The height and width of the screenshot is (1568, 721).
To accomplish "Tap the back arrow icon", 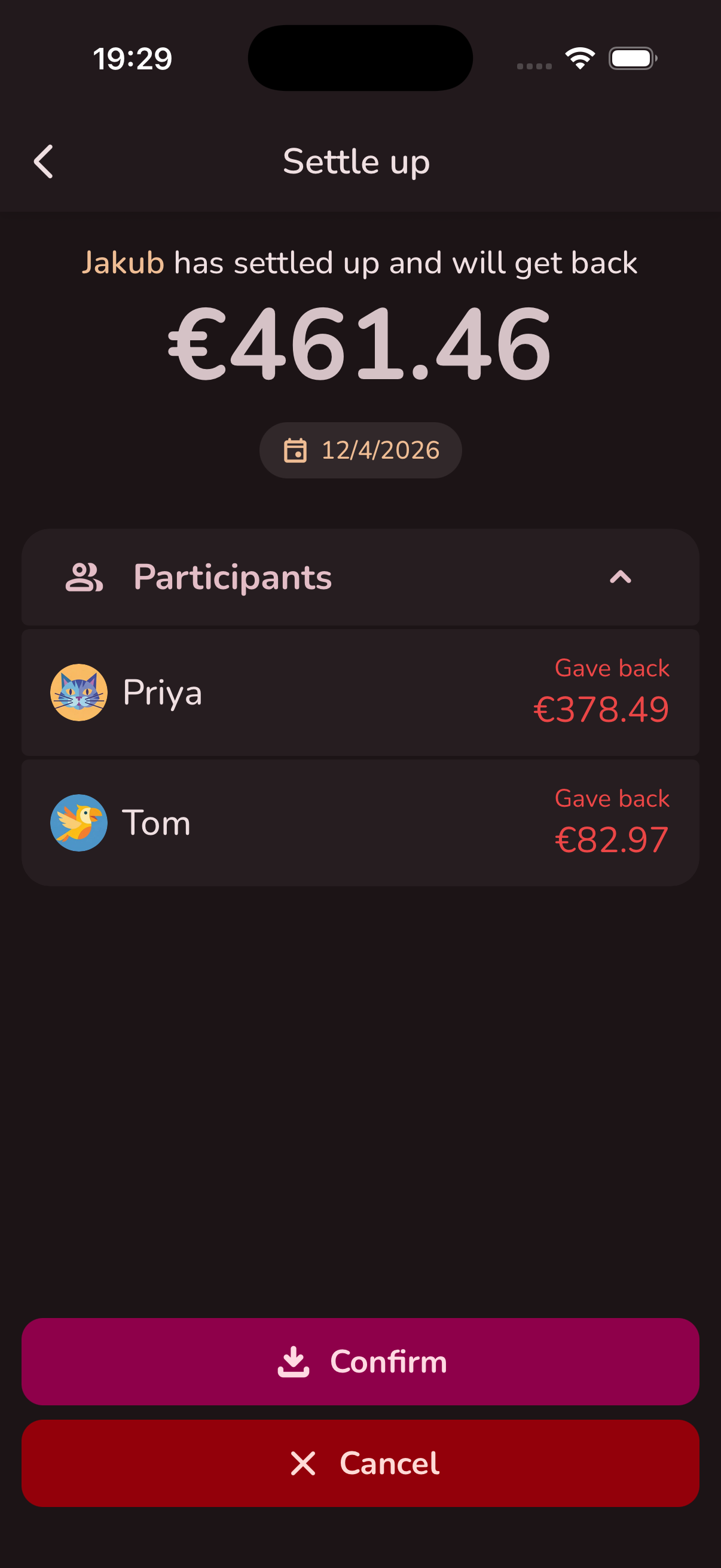I will pos(43,161).
